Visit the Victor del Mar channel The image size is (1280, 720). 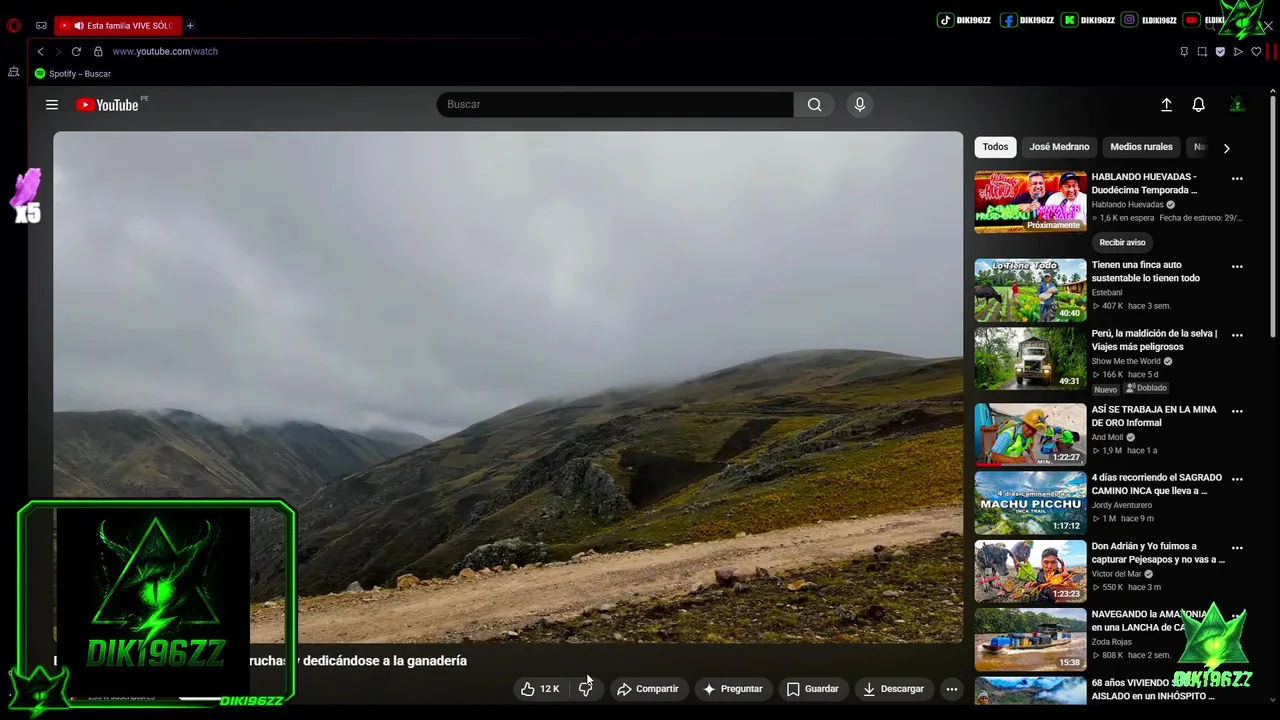1116,574
